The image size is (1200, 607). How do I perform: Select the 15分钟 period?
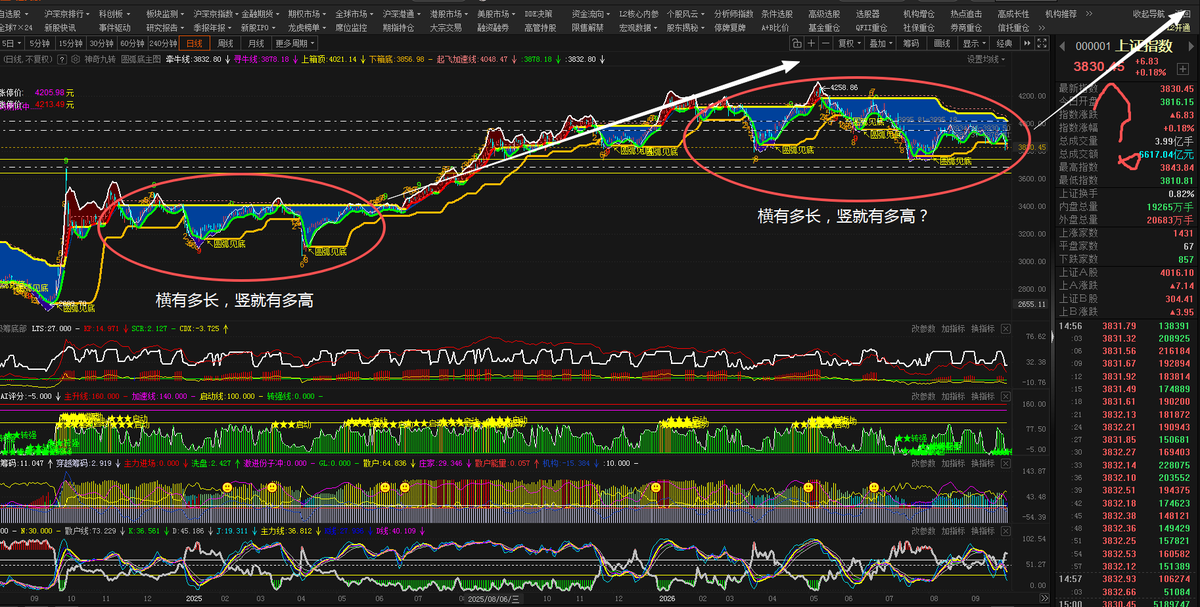point(70,43)
